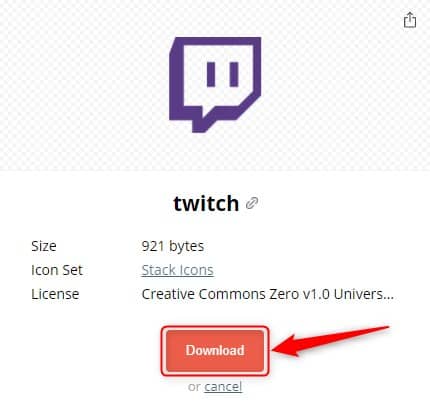The image size is (430, 415).
Task: Click the truncated ellipsis of license text
Action: 389,295
